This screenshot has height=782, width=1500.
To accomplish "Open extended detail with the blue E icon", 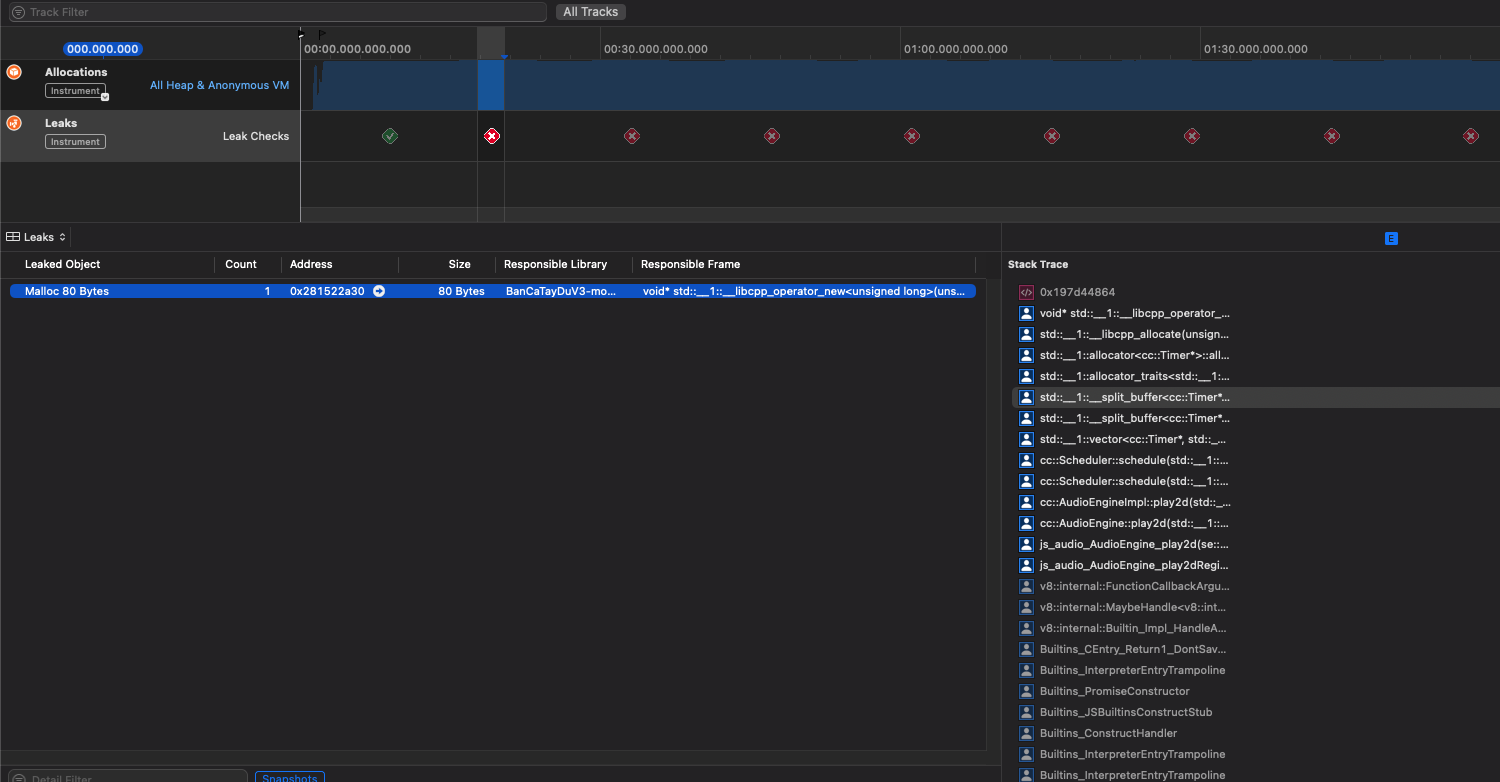I will (x=1391, y=238).
